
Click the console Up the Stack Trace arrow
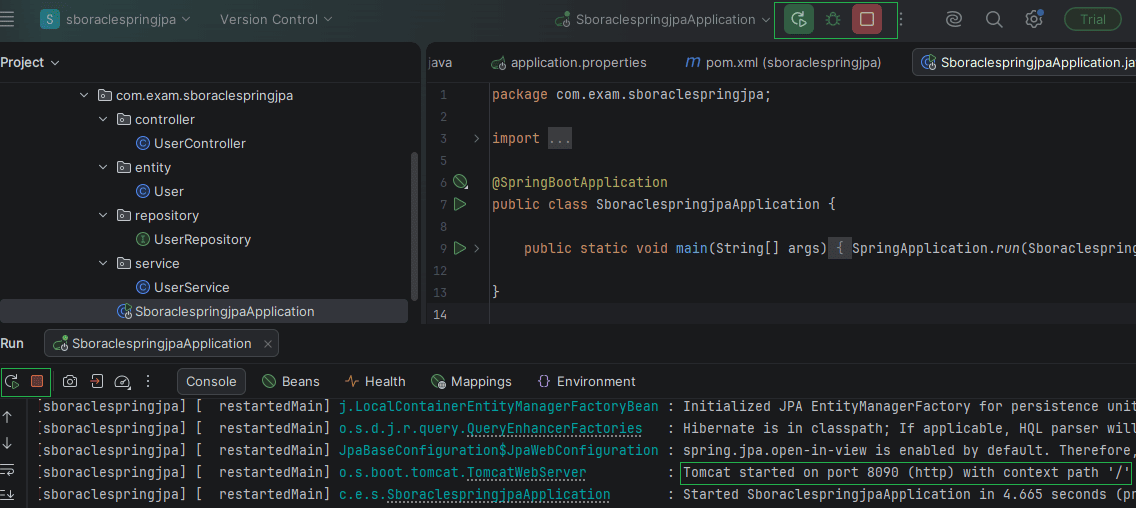coord(7,417)
